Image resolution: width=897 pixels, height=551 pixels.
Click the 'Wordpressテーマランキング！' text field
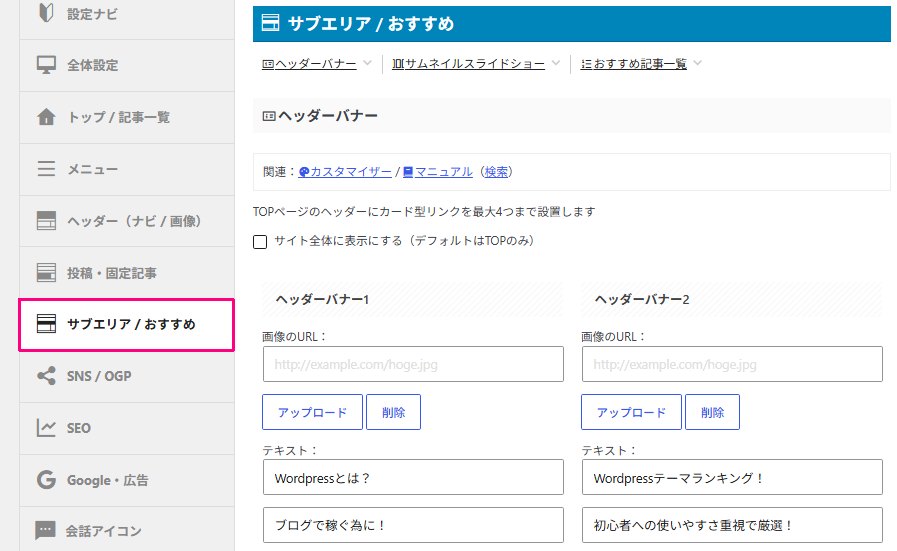point(732,477)
